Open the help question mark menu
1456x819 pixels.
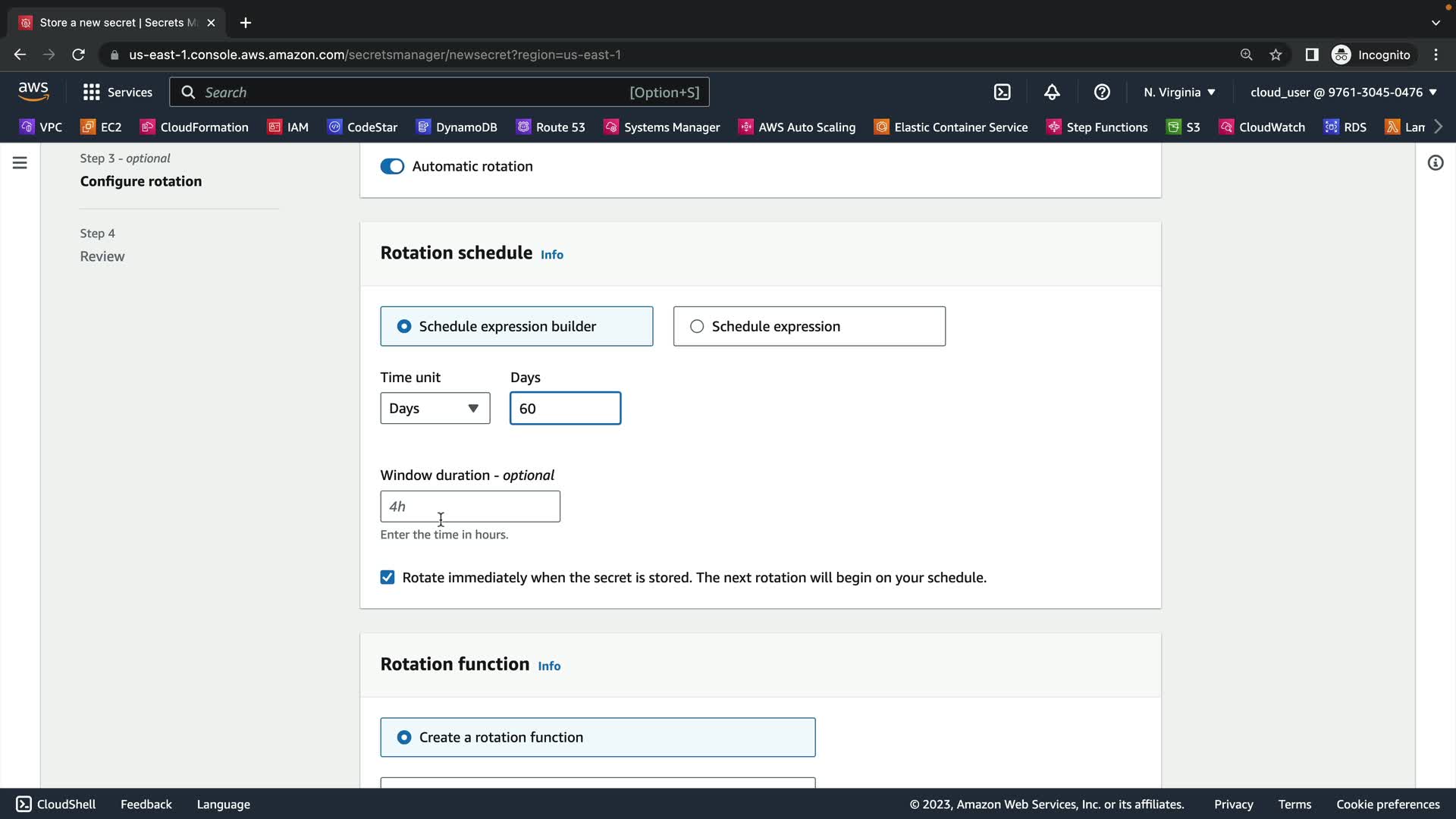(1102, 92)
